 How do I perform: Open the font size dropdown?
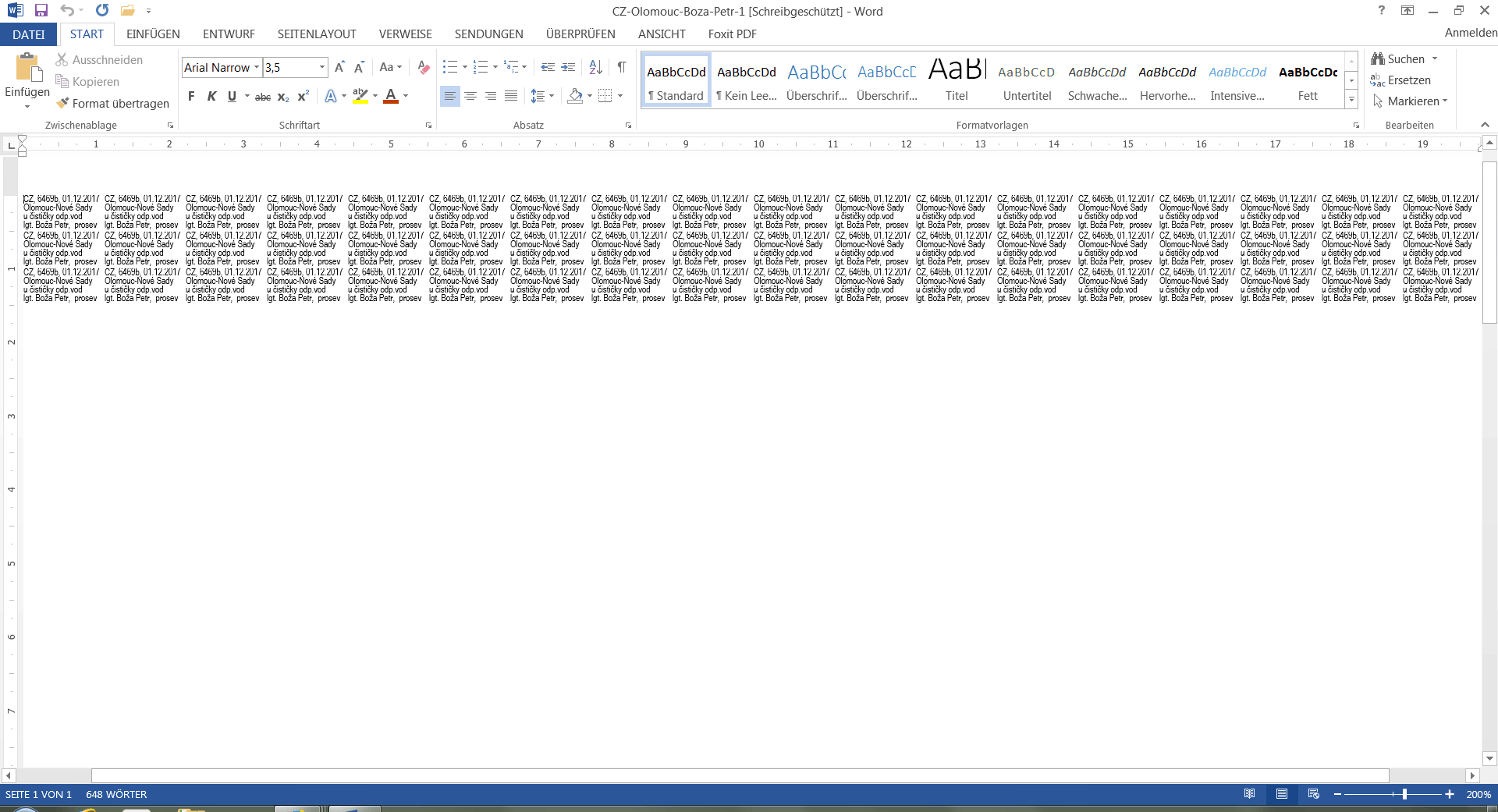coord(321,68)
